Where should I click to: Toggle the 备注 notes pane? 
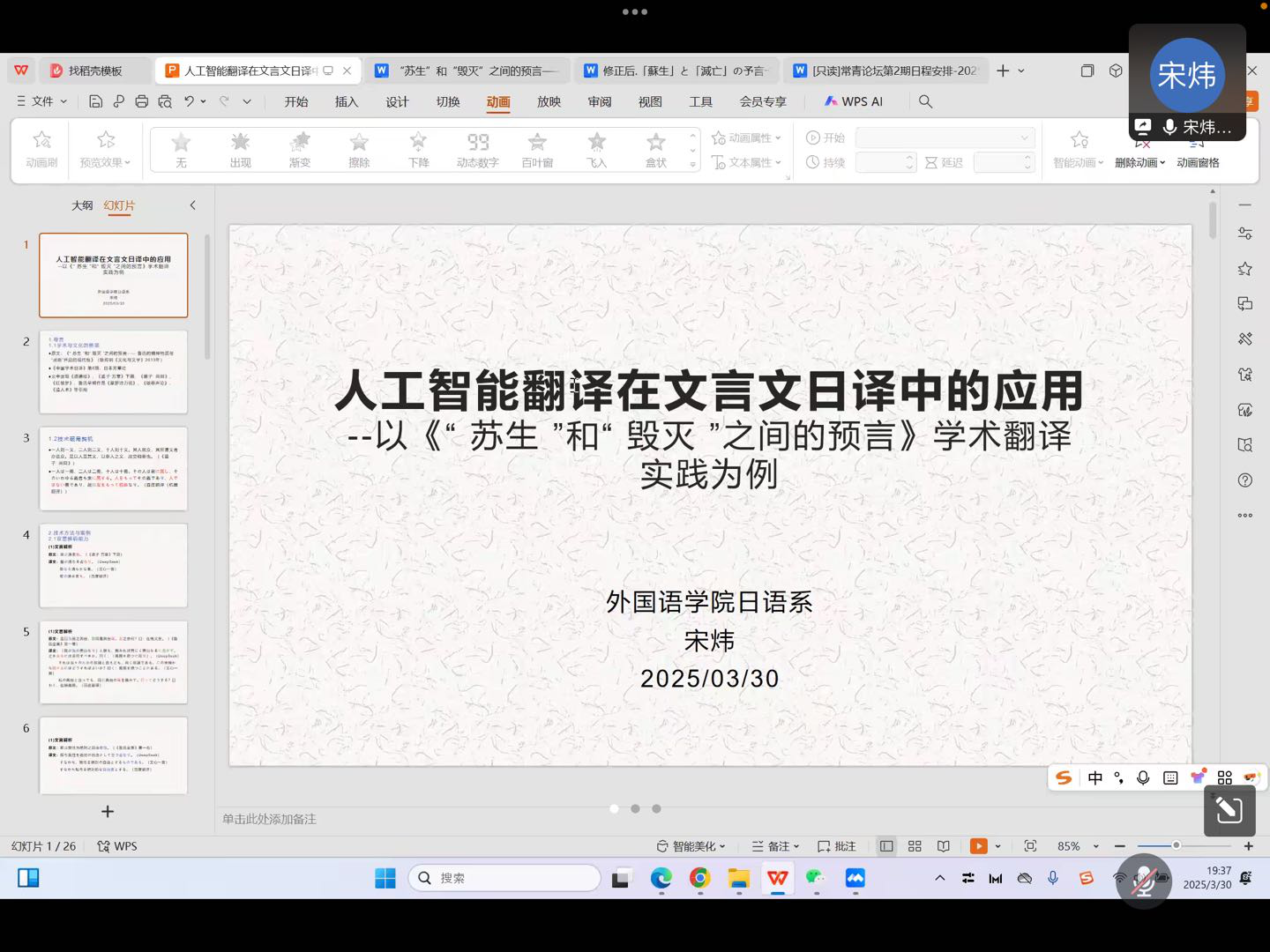click(775, 846)
